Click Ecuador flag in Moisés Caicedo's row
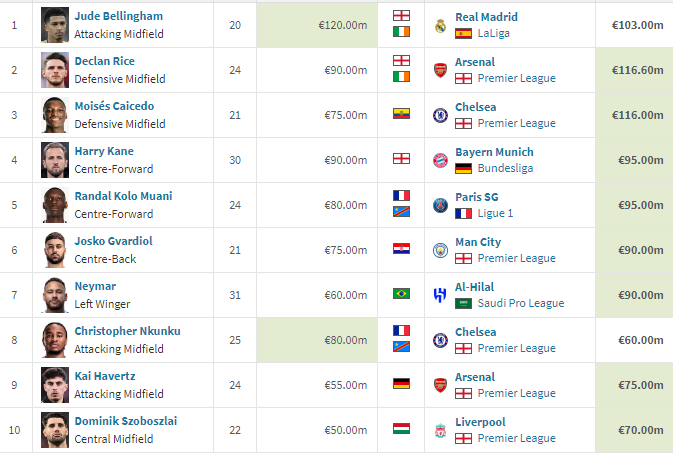This screenshot has height=453, width=673. [x=401, y=114]
